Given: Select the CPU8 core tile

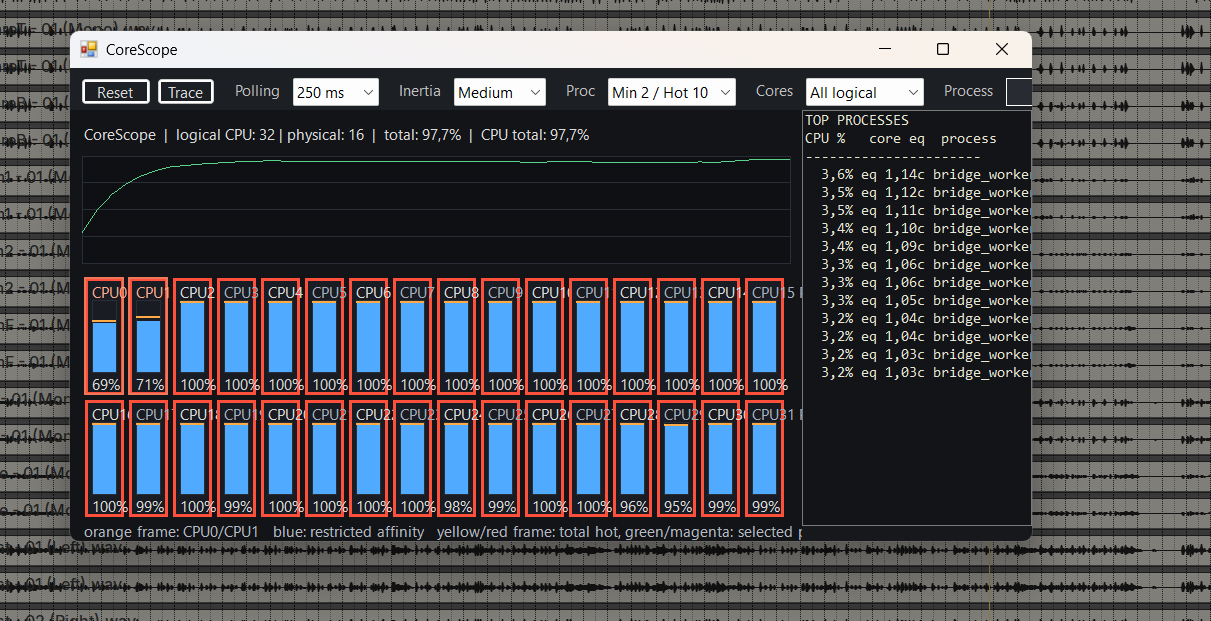Looking at the screenshot, I should pos(457,336).
